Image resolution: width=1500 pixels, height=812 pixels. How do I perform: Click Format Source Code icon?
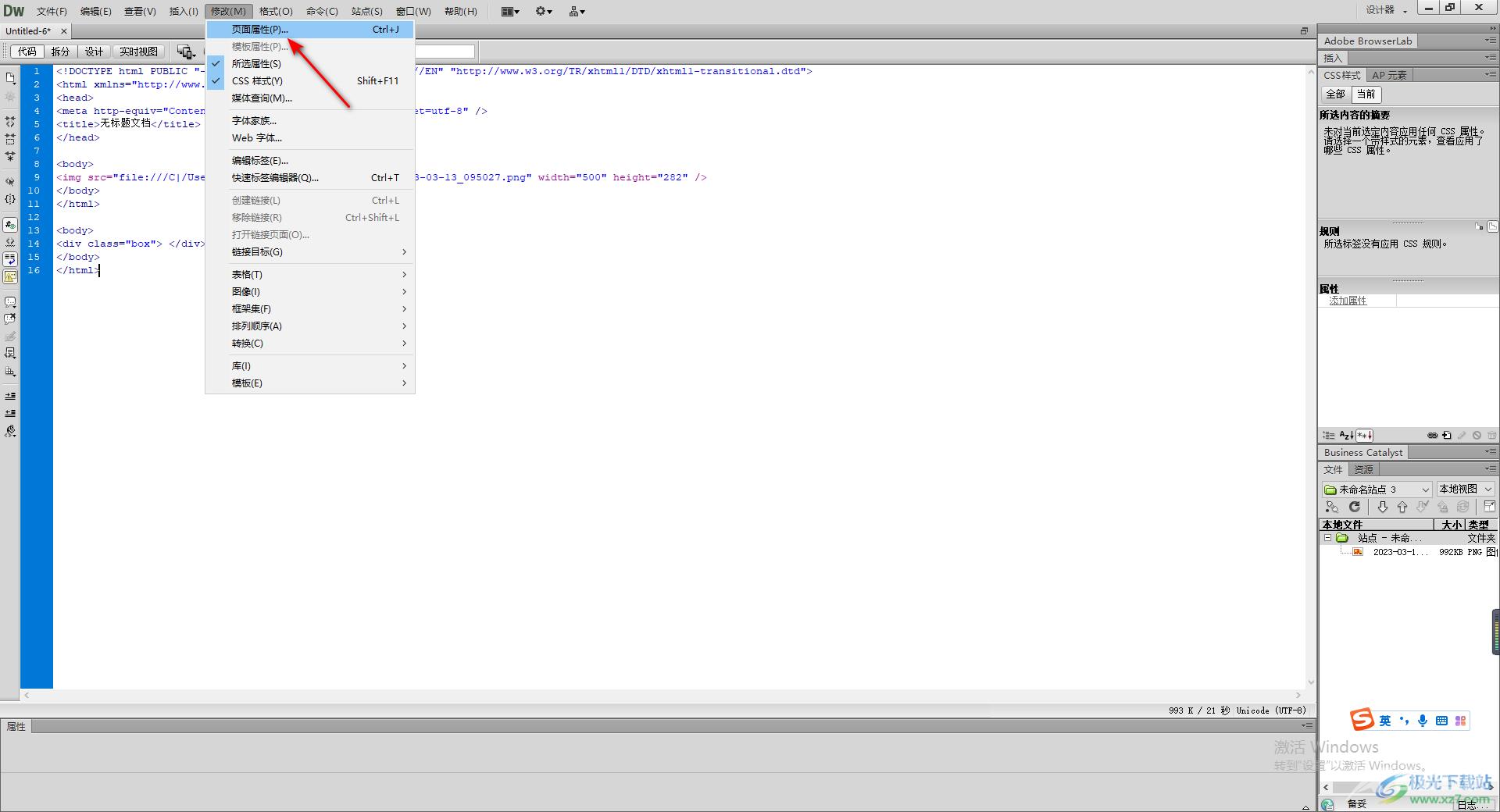point(10,431)
